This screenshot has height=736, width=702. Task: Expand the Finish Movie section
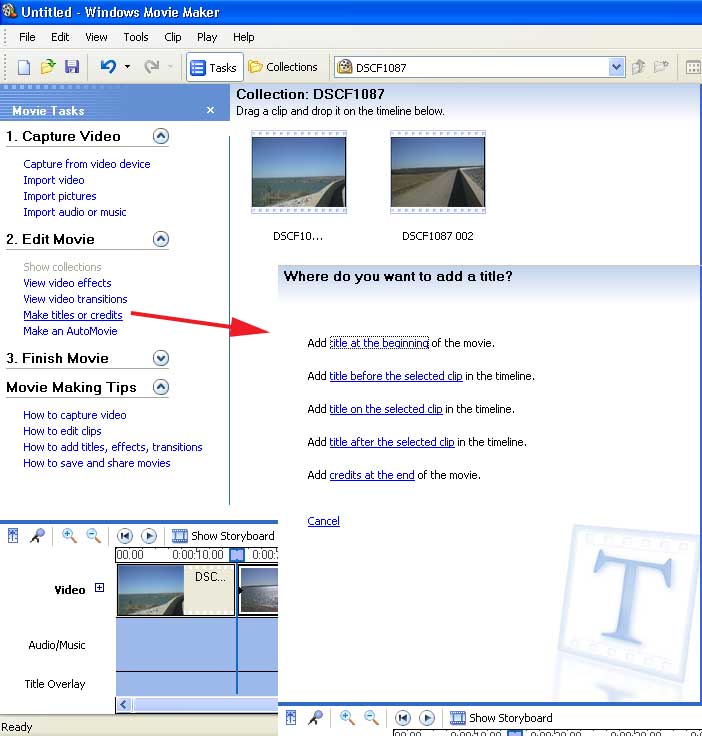click(160, 358)
